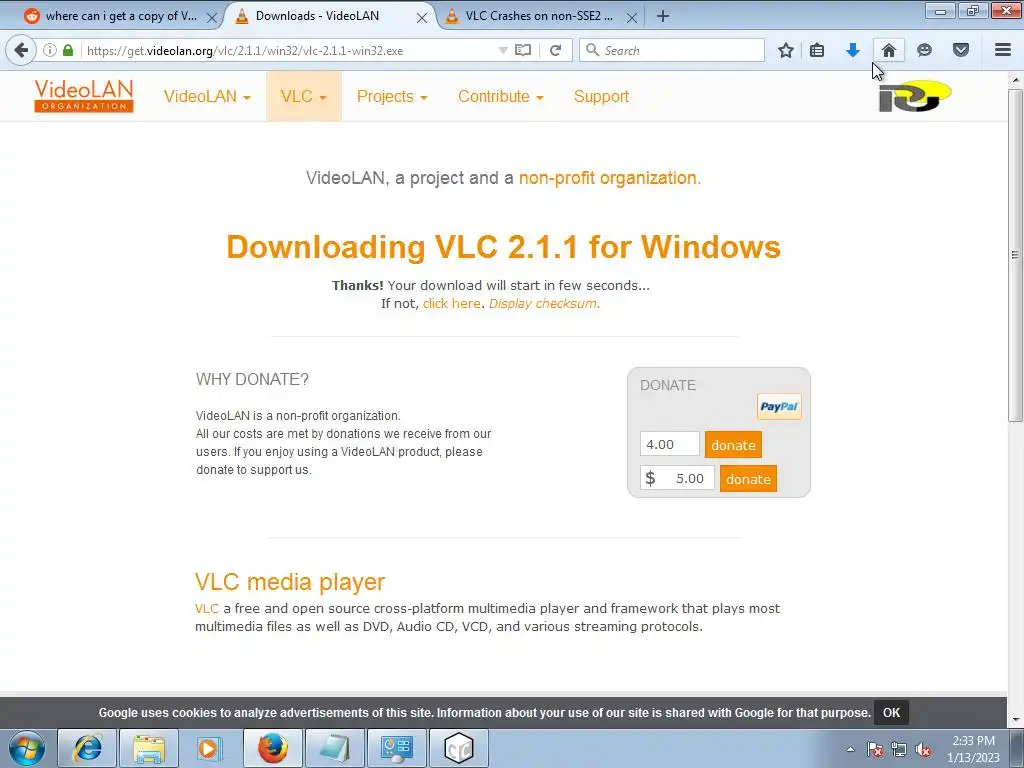Switch to Firefox taskbar button
1024x768 pixels.
pos(273,748)
